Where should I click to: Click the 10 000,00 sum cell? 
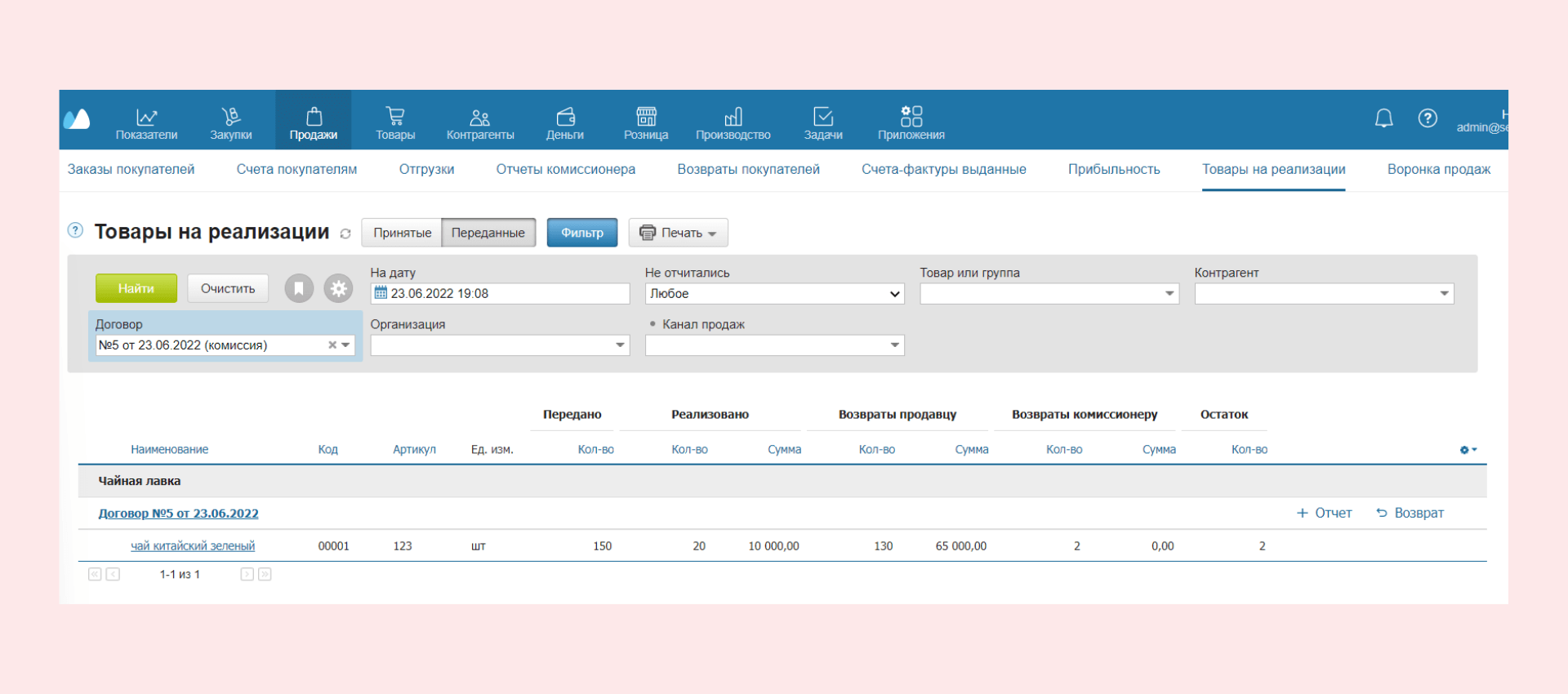pyautogui.click(x=773, y=546)
